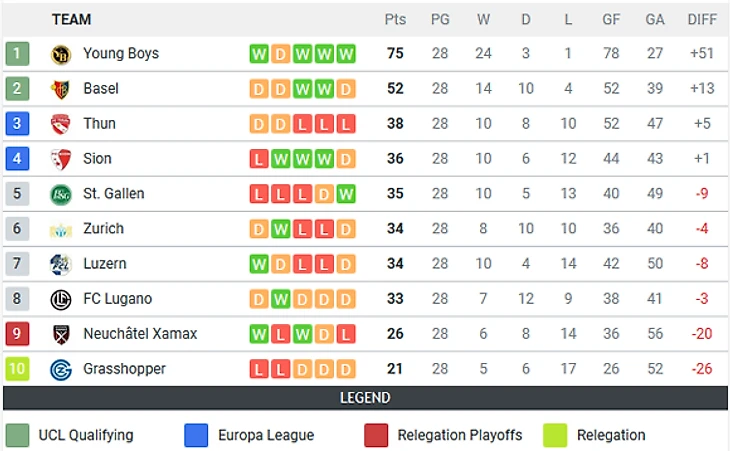Click the GF column header

click(612, 19)
